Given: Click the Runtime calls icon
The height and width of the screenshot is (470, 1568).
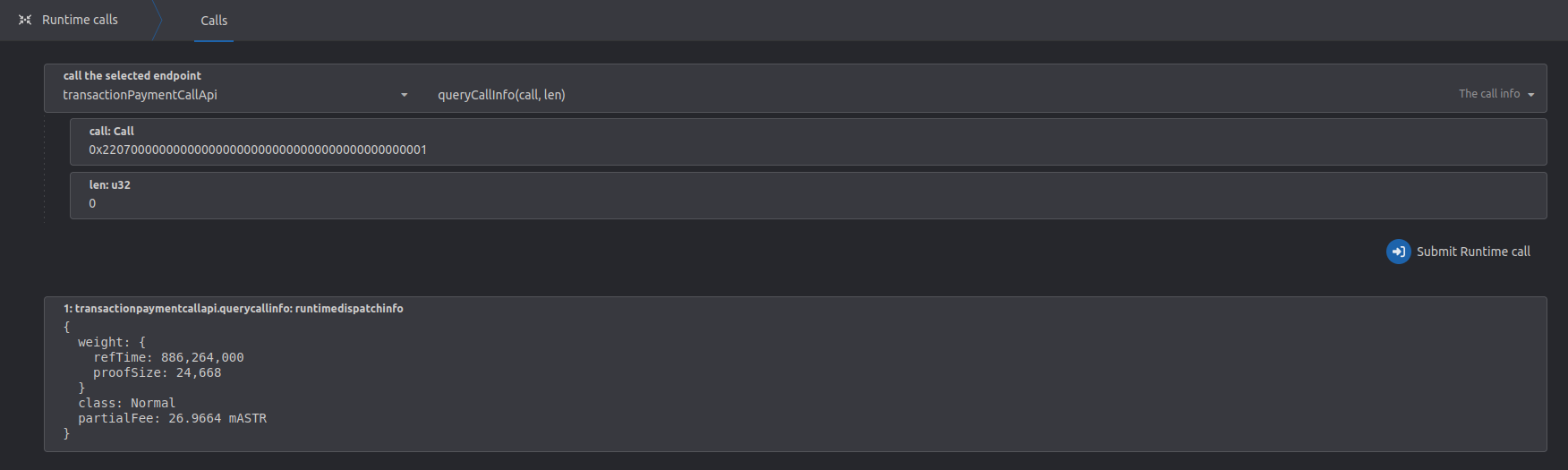Looking at the screenshot, I should (25, 20).
